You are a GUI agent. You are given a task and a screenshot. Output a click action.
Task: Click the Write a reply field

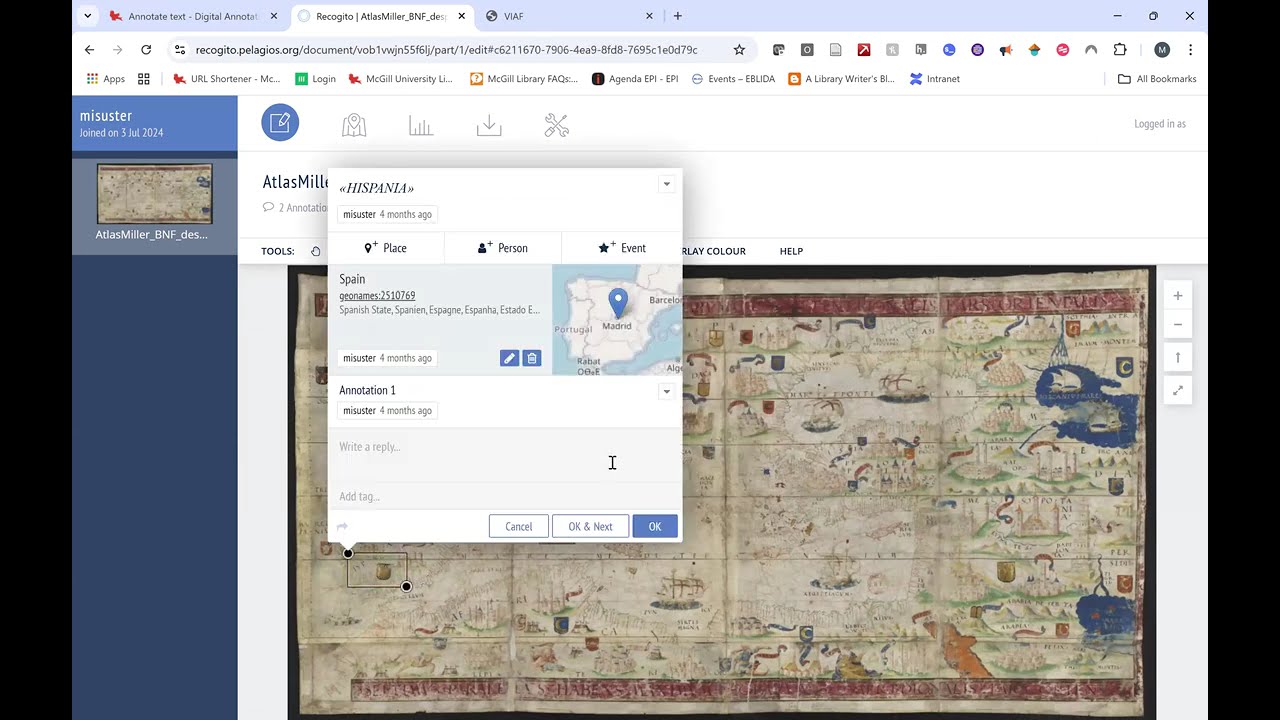point(505,447)
